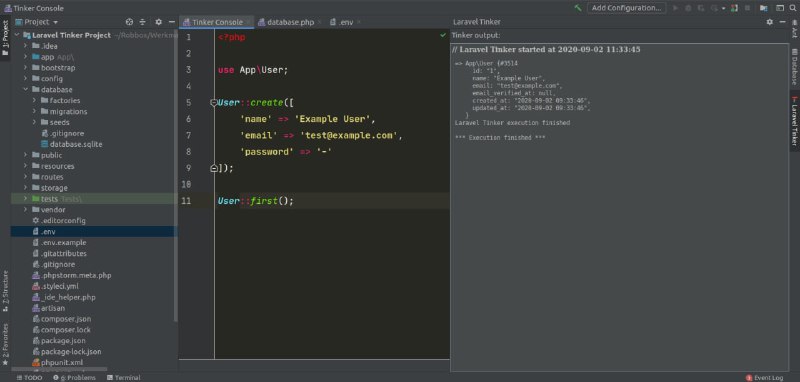This screenshot has height=382, width=800.
Task: Close the database.php tab
Action: click(319, 22)
